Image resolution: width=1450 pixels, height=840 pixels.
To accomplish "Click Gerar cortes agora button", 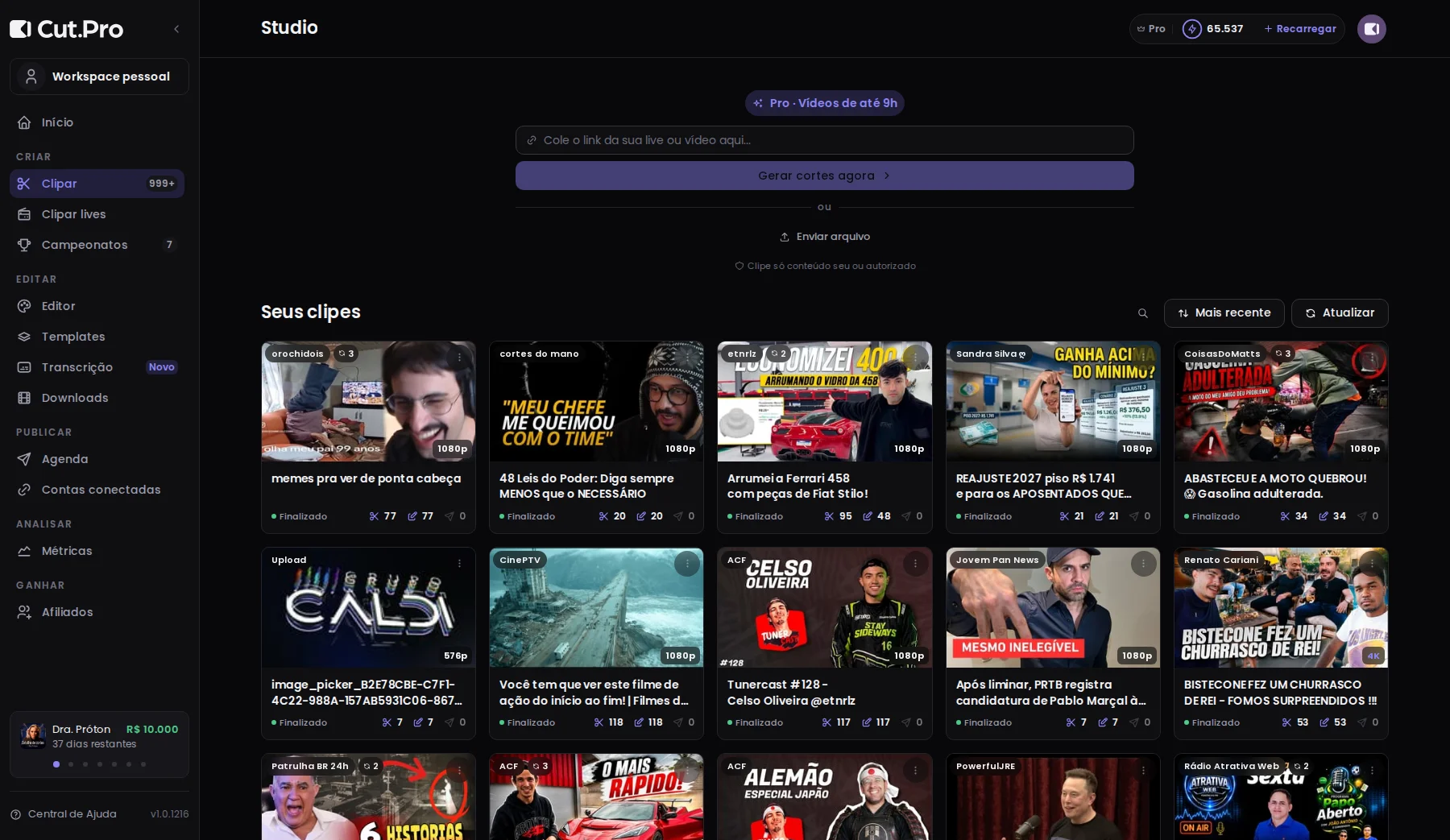I will click(825, 176).
